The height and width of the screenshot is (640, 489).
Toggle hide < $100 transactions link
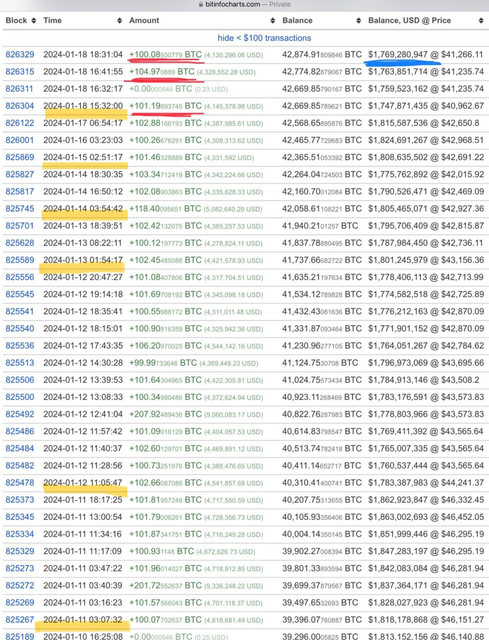(264, 38)
